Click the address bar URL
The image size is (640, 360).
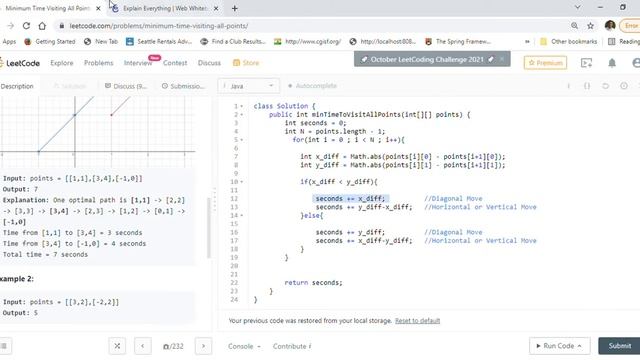(x=159, y=26)
